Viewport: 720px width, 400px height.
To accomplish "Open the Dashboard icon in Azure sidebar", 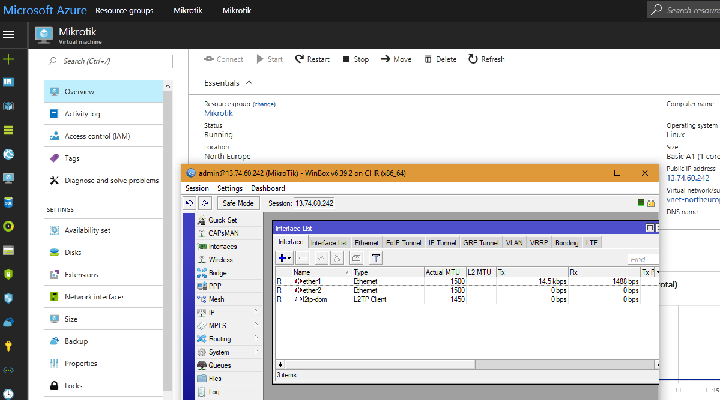I will 8,82.
